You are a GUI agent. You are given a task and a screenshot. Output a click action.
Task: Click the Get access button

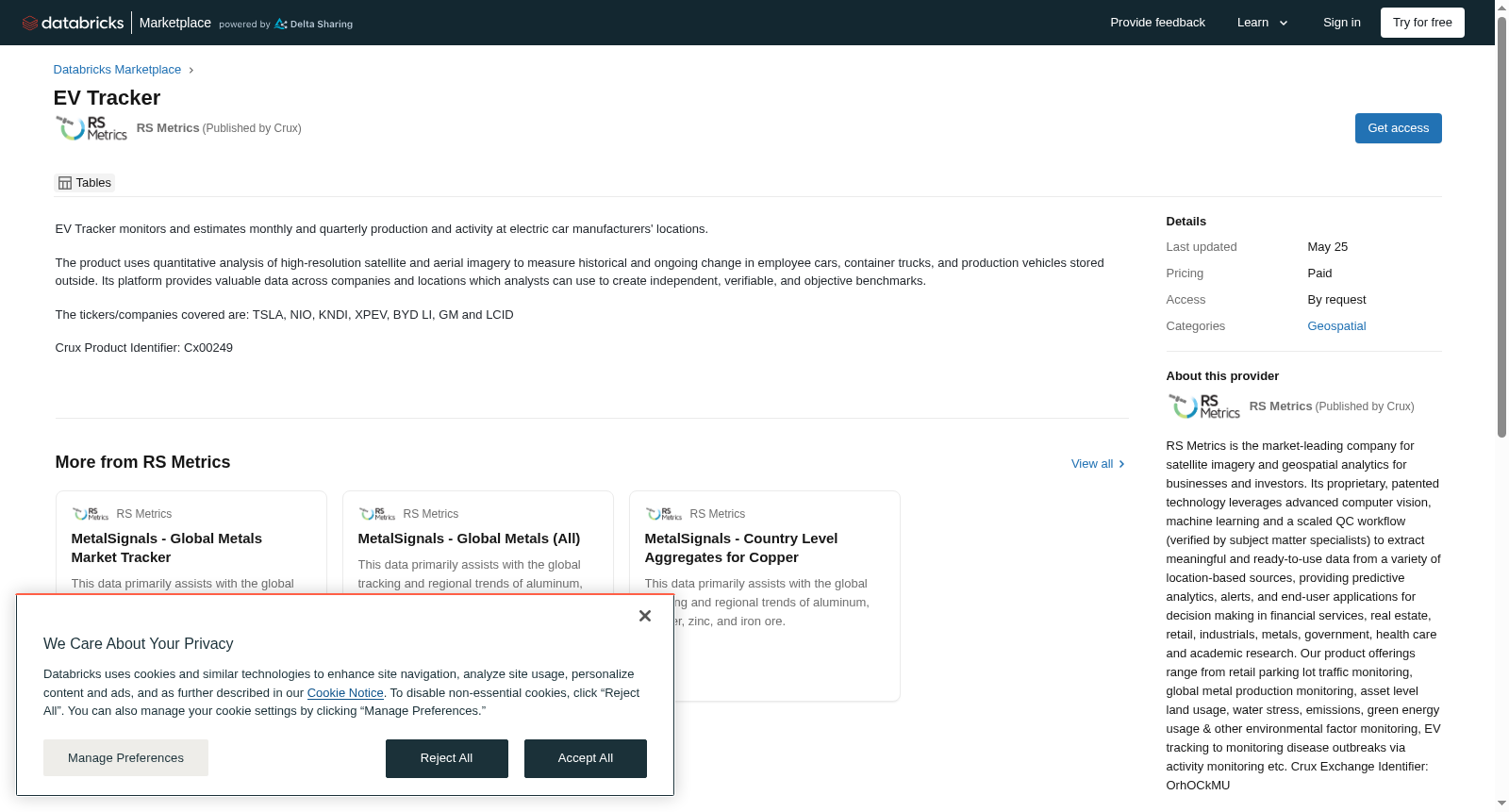click(1398, 128)
